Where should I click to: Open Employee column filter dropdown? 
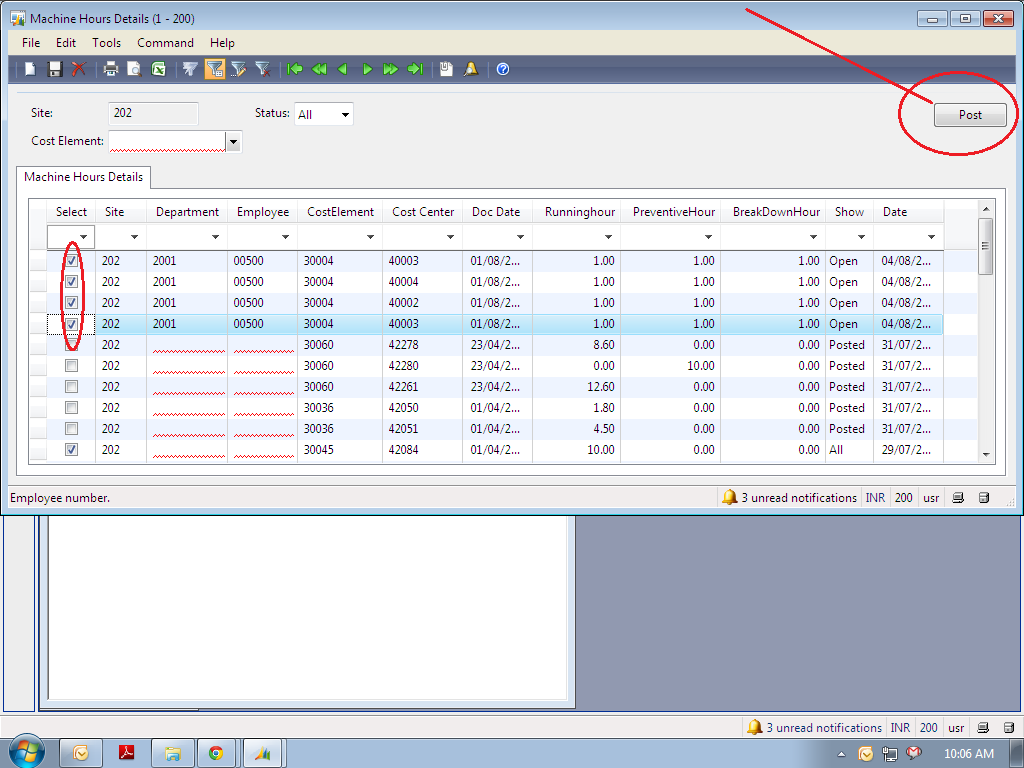285,236
